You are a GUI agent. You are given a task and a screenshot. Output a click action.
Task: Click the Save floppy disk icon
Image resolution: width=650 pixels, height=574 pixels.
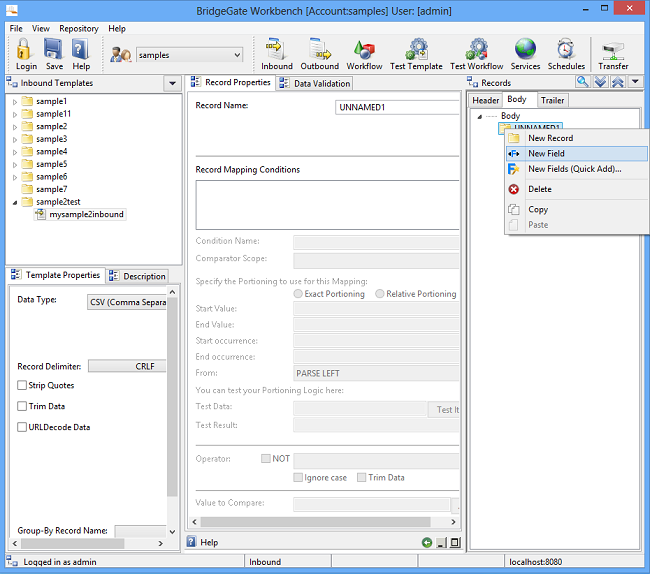click(x=54, y=49)
